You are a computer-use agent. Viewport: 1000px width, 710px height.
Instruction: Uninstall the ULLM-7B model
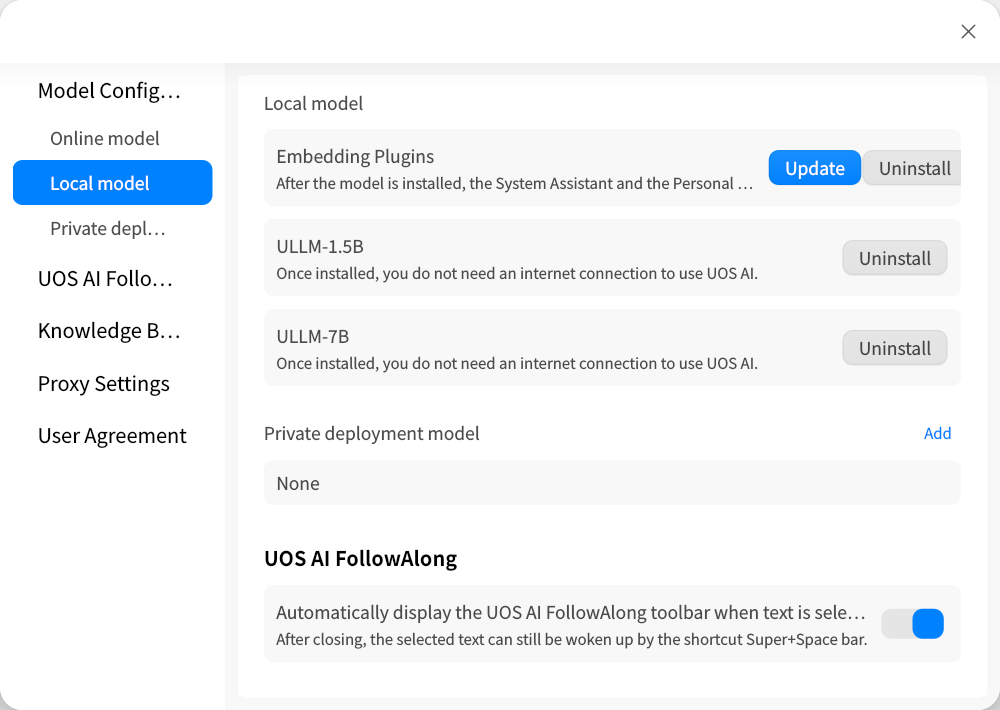click(x=894, y=348)
